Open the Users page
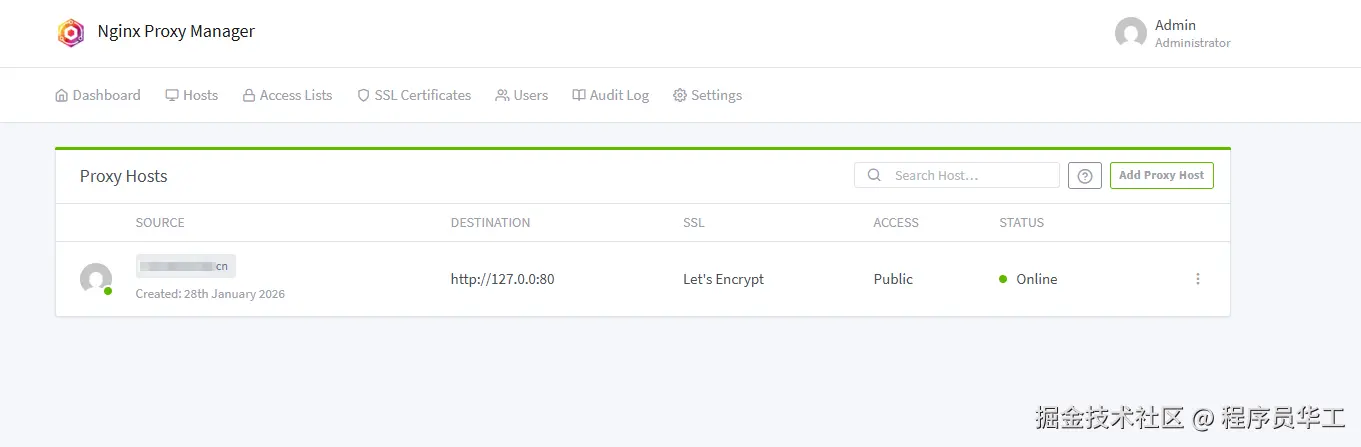The width and height of the screenshot is (1361, 447). point(521,95)
